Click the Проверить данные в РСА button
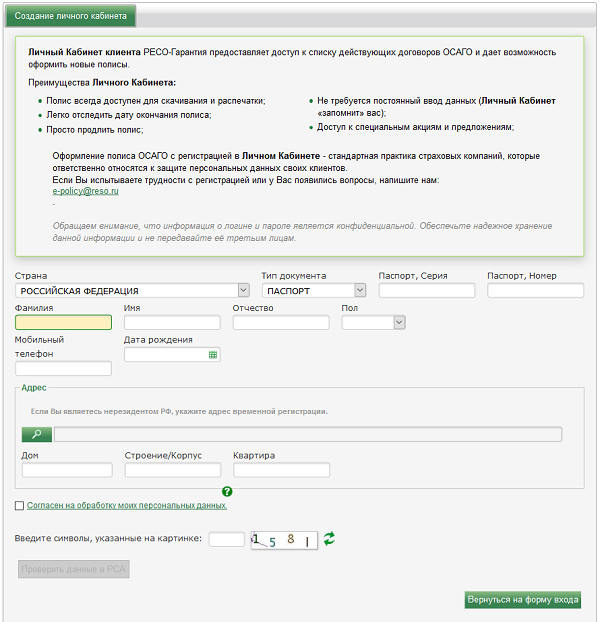The height and width of the screenshot is (622, 600). [x=73, y=569]
